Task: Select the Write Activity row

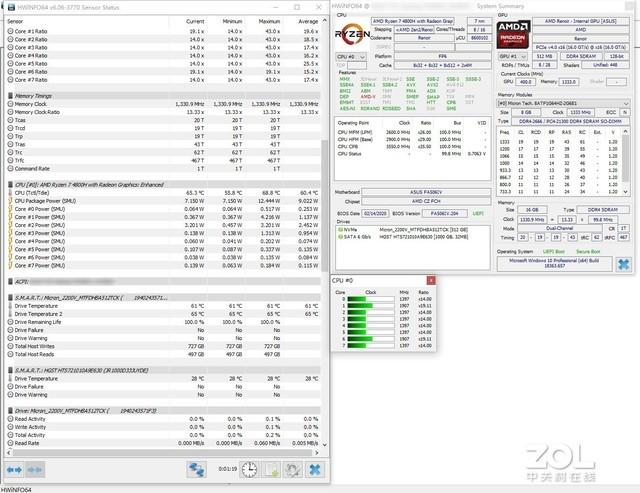Action: click(x=163, y=427)
